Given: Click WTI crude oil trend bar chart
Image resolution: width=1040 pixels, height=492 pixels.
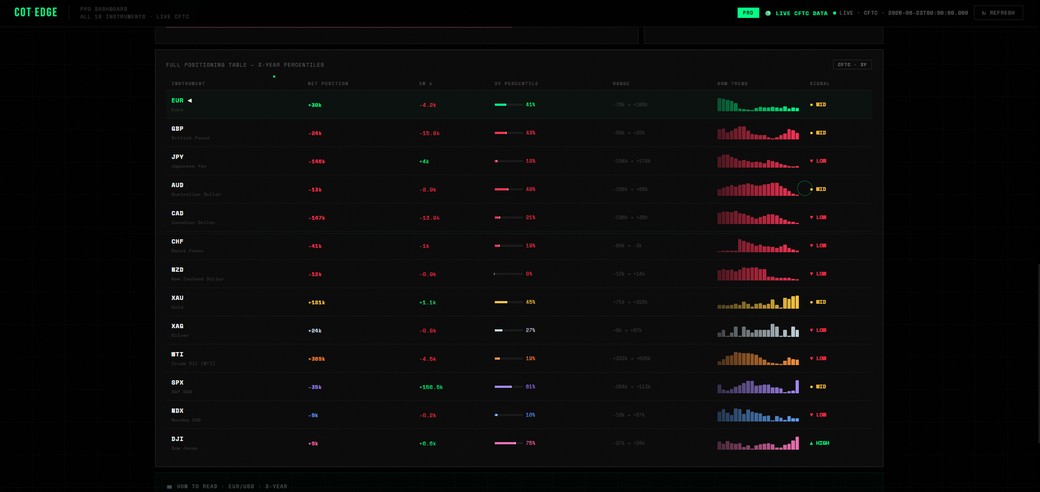Looking at the screenshot, I should [758, 358].
